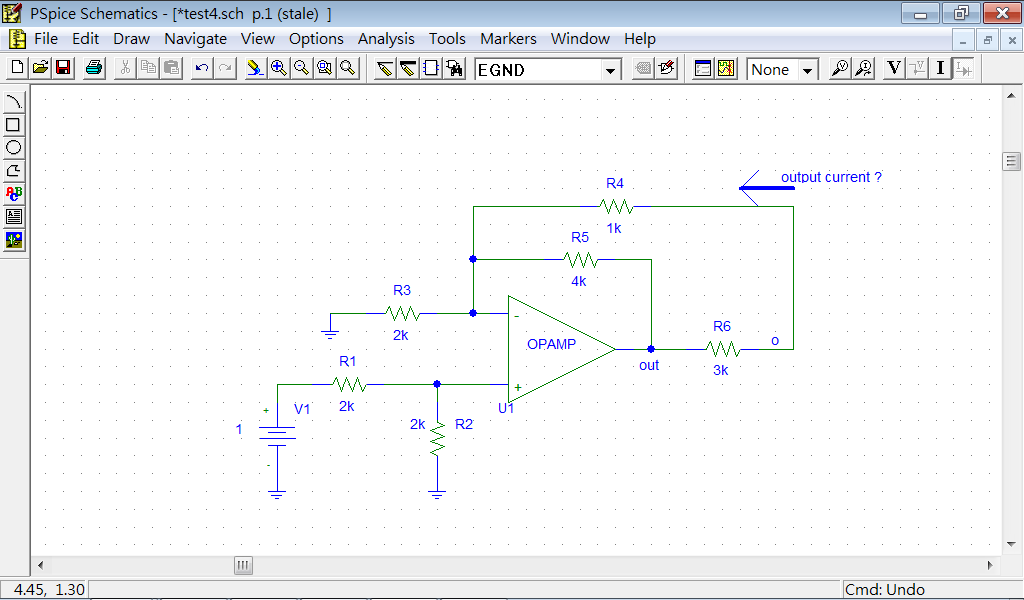Open the Navigate menu
Image resolution: width=1024 pixels, height=600 pixels.
click(195, 39)
